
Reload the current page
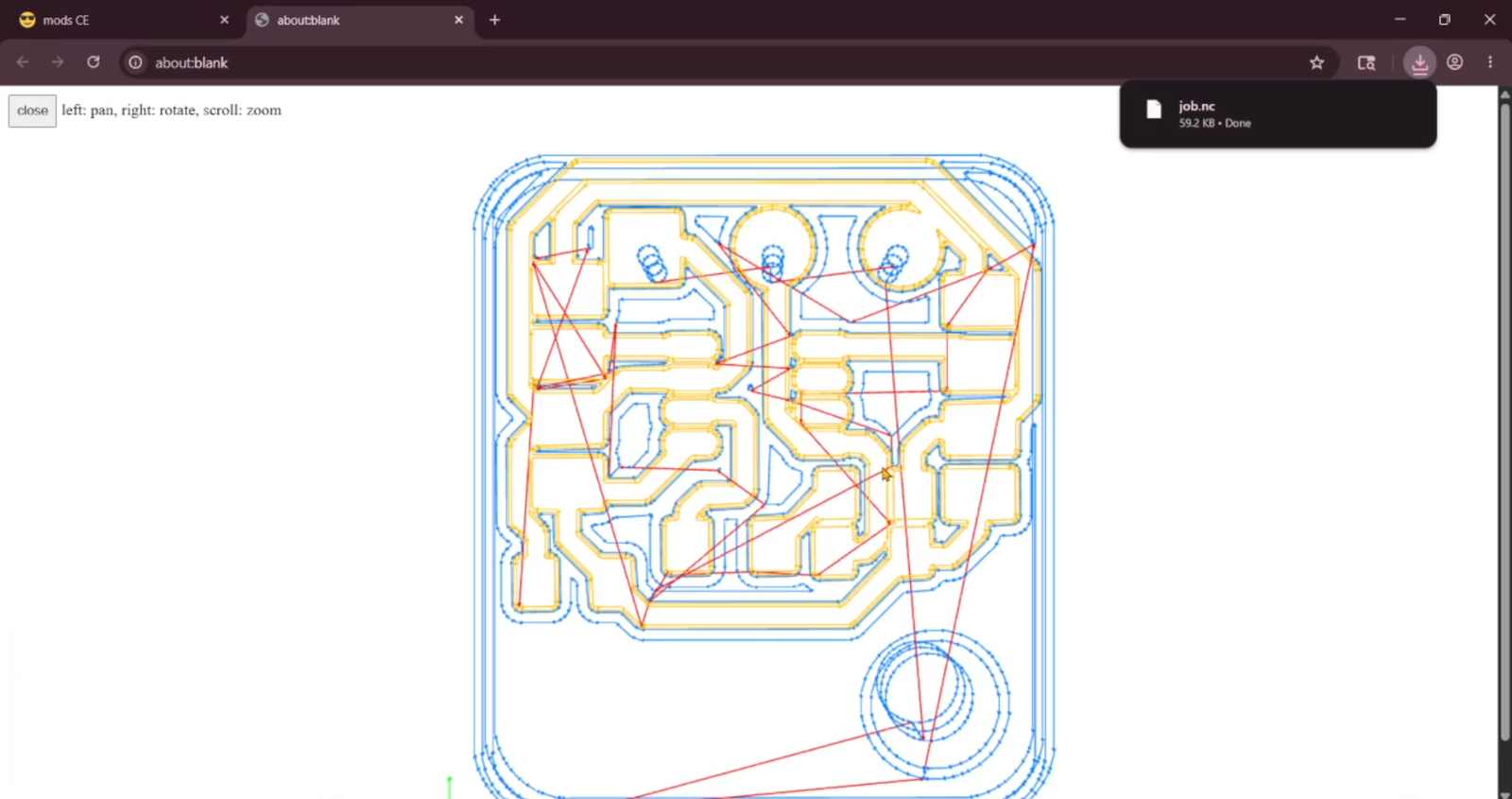pyautogui.click(x=93, y=62)
